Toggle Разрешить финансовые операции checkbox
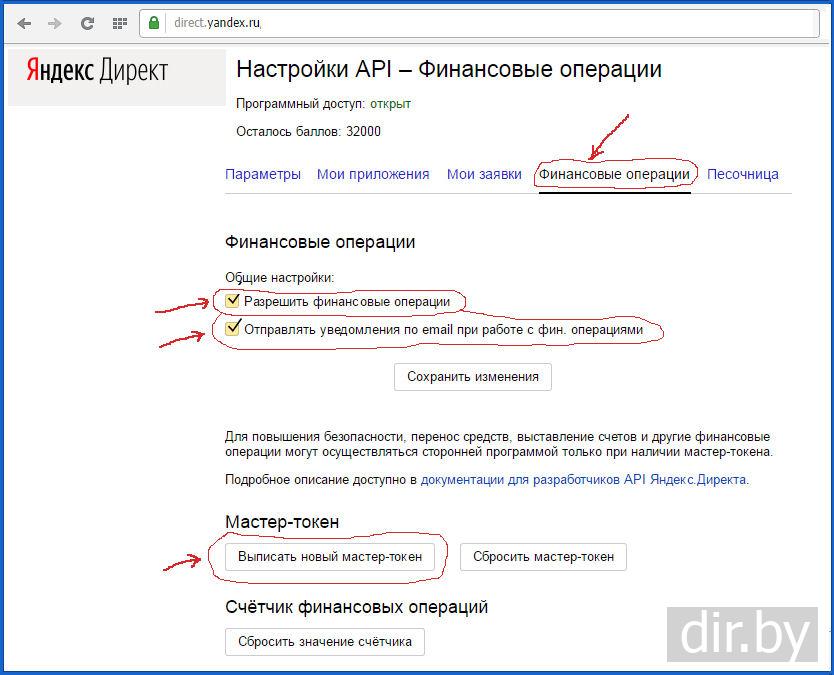834x675 pixels. (232, 301)
